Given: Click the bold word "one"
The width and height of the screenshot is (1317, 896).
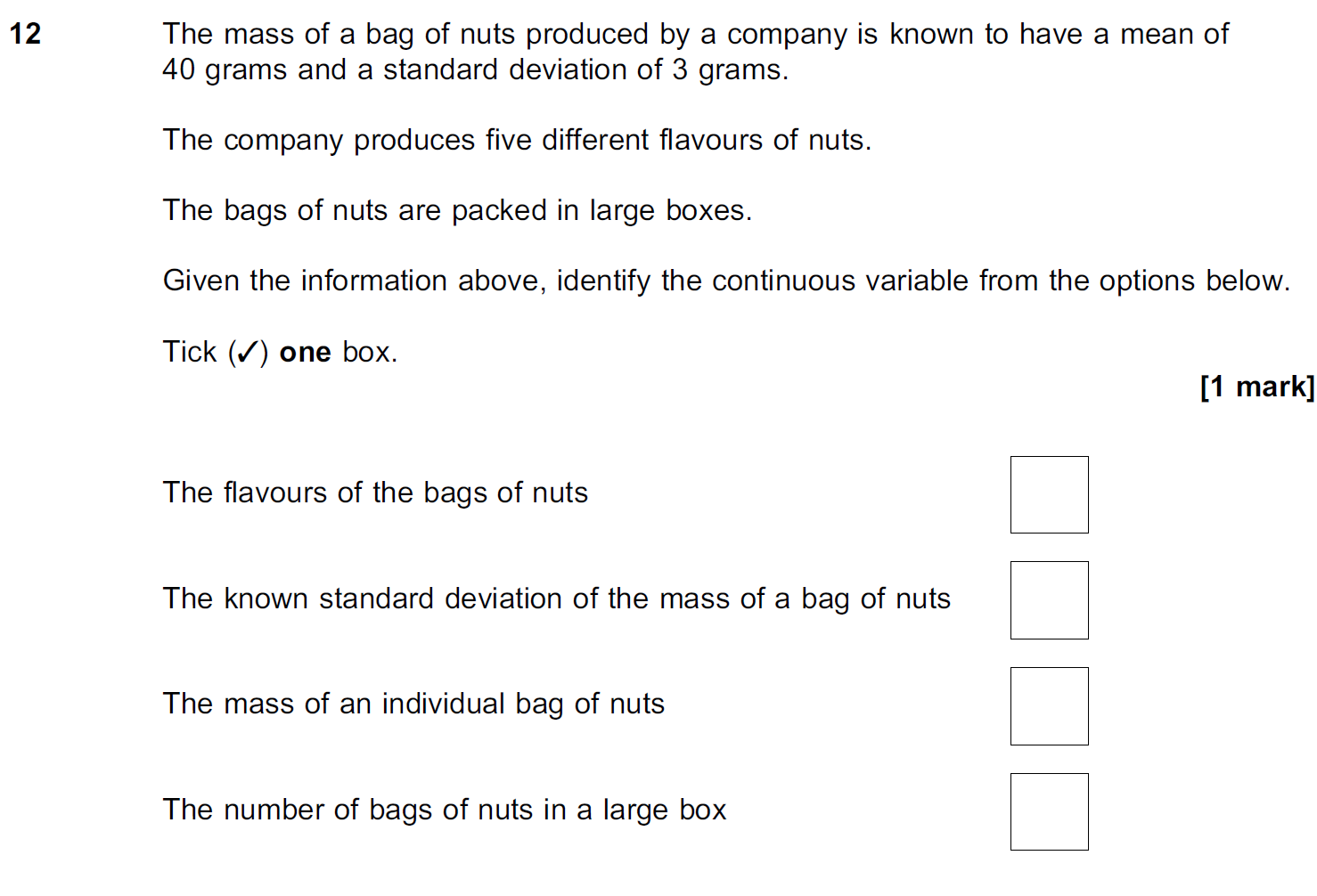Looking at the screenshot, I should 305,353.
